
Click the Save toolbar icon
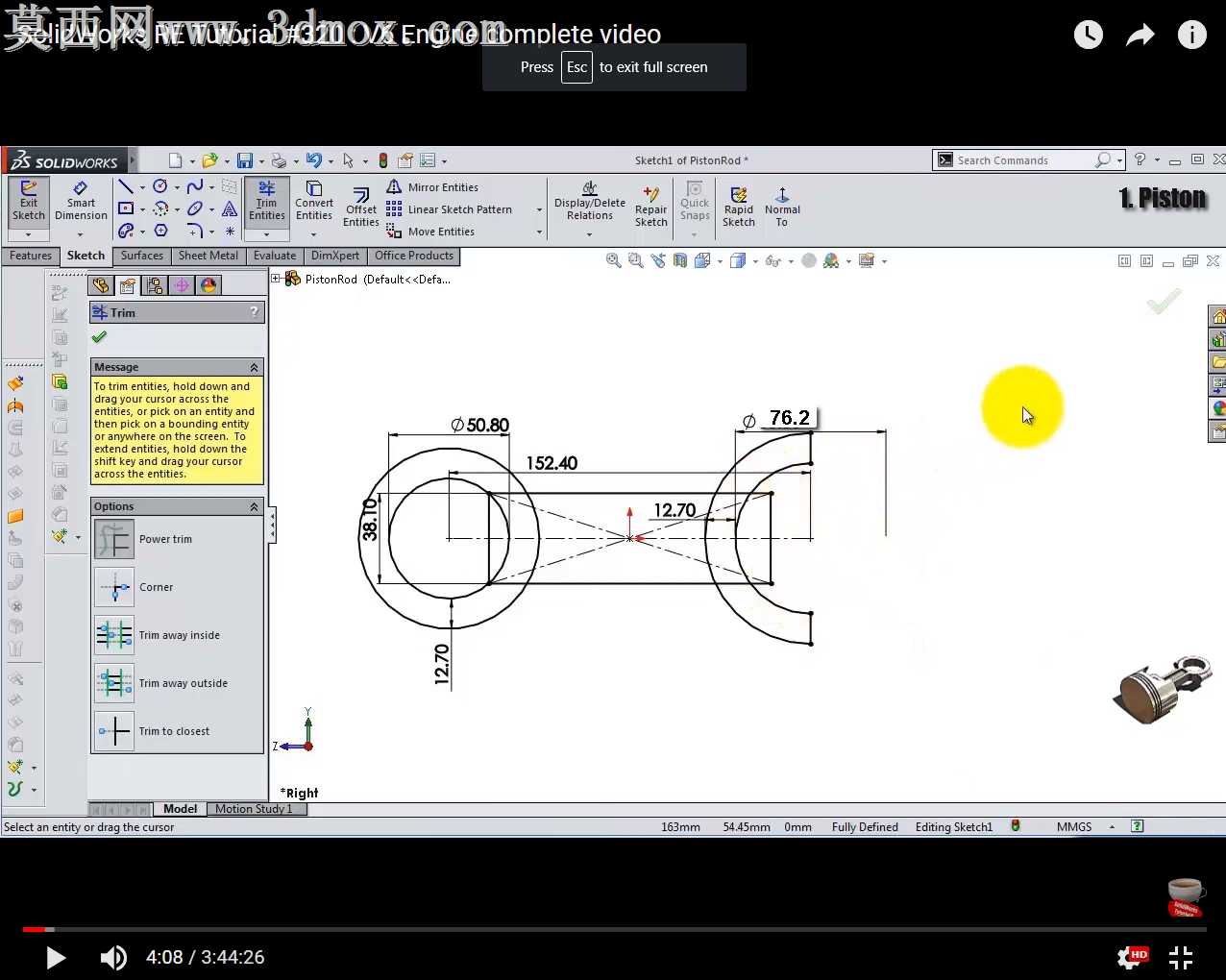coord(245,160)
